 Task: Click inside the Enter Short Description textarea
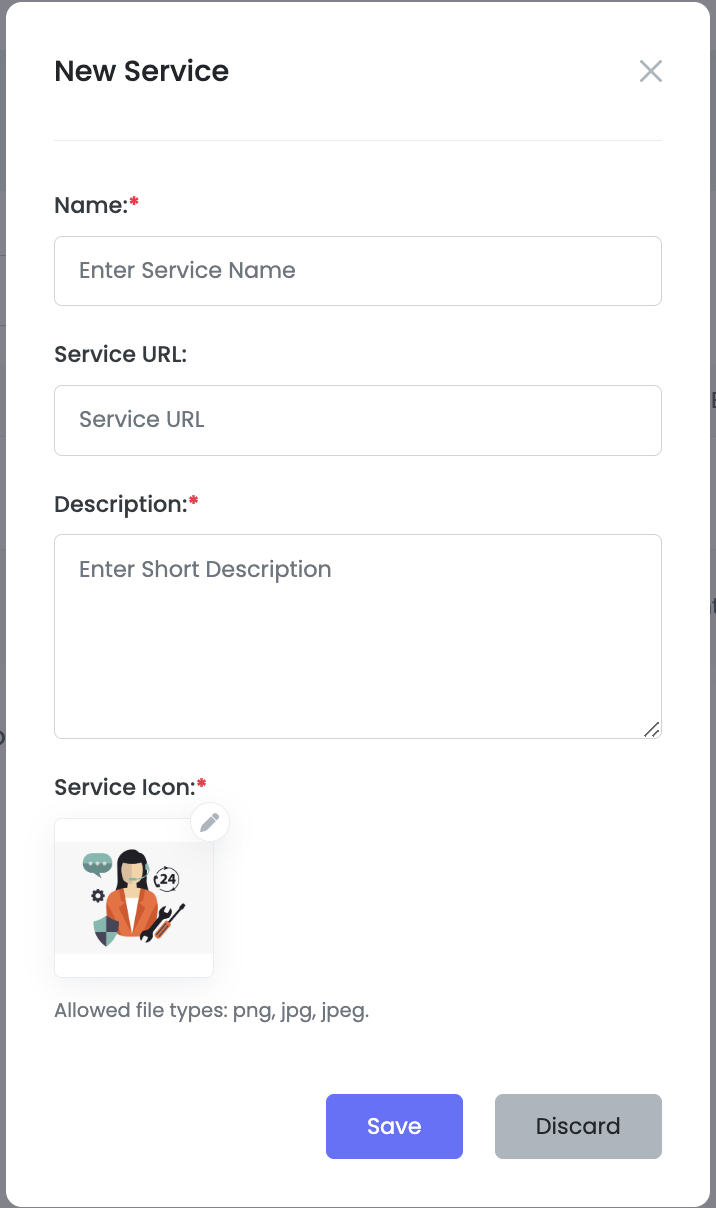pyautogui.click(x=358, y=636)
